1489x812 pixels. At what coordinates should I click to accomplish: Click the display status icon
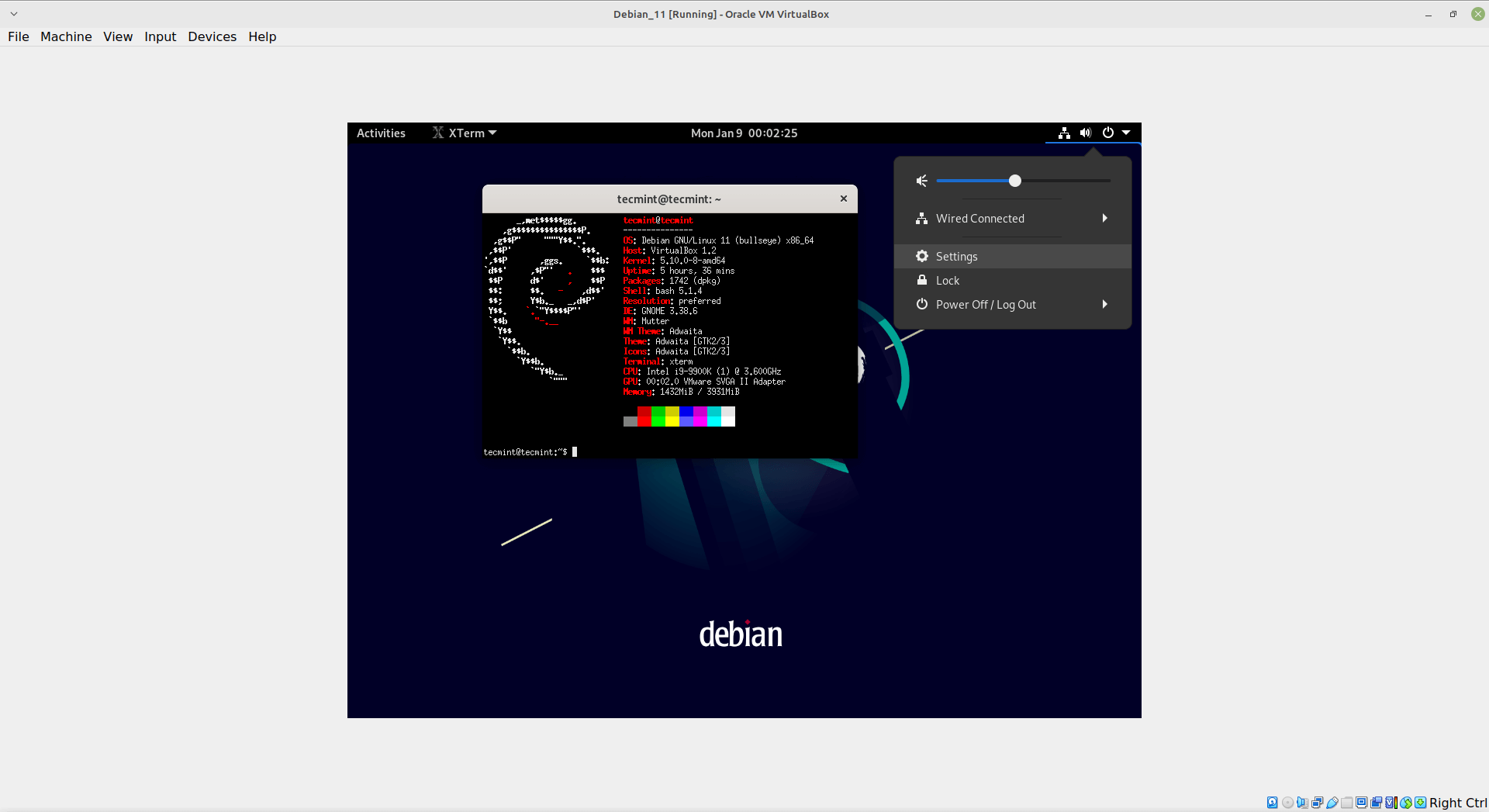click(x=1361, y=803)
